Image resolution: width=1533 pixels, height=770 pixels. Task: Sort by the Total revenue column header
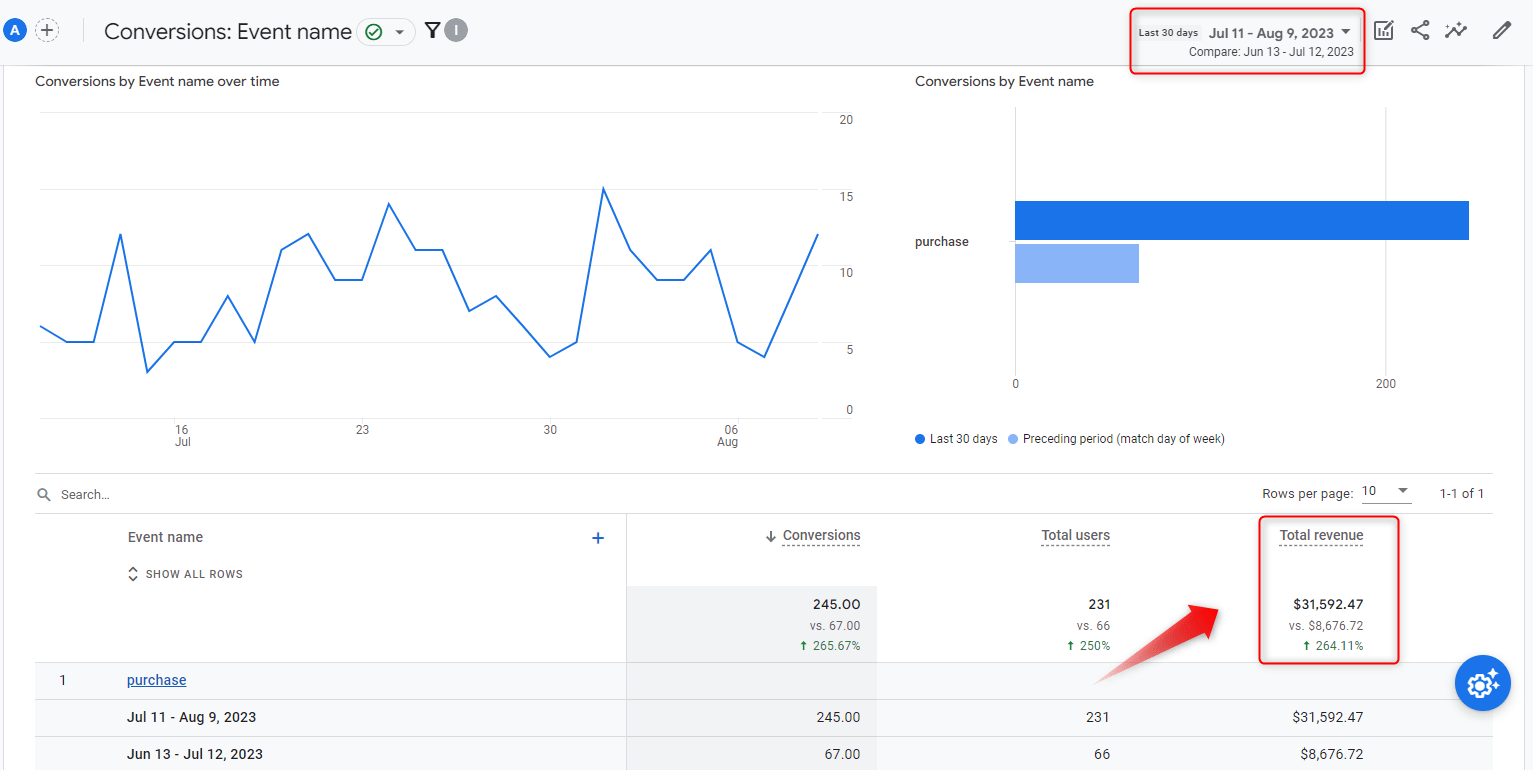(1321, 536)
